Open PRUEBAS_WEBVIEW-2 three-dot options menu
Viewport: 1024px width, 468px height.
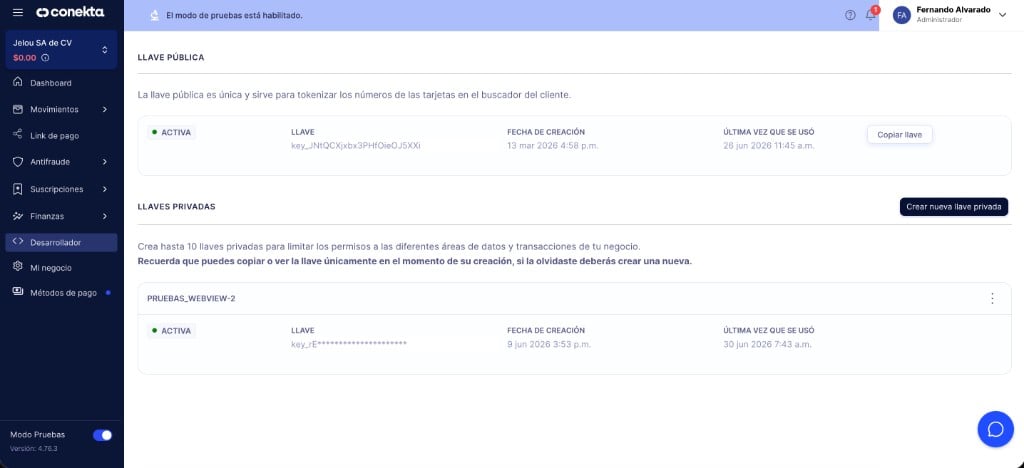992,298
